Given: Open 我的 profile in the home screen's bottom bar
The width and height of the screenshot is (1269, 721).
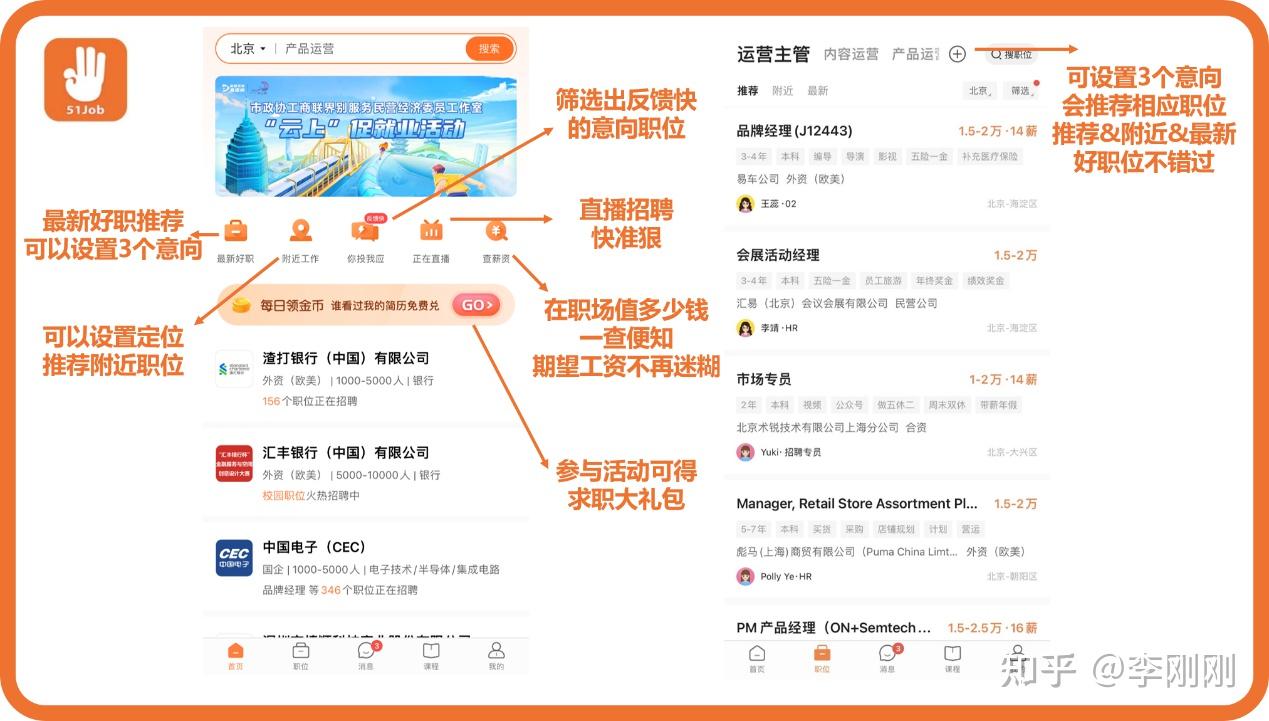Looking at the screenshot, I should (x=496, y=656).
